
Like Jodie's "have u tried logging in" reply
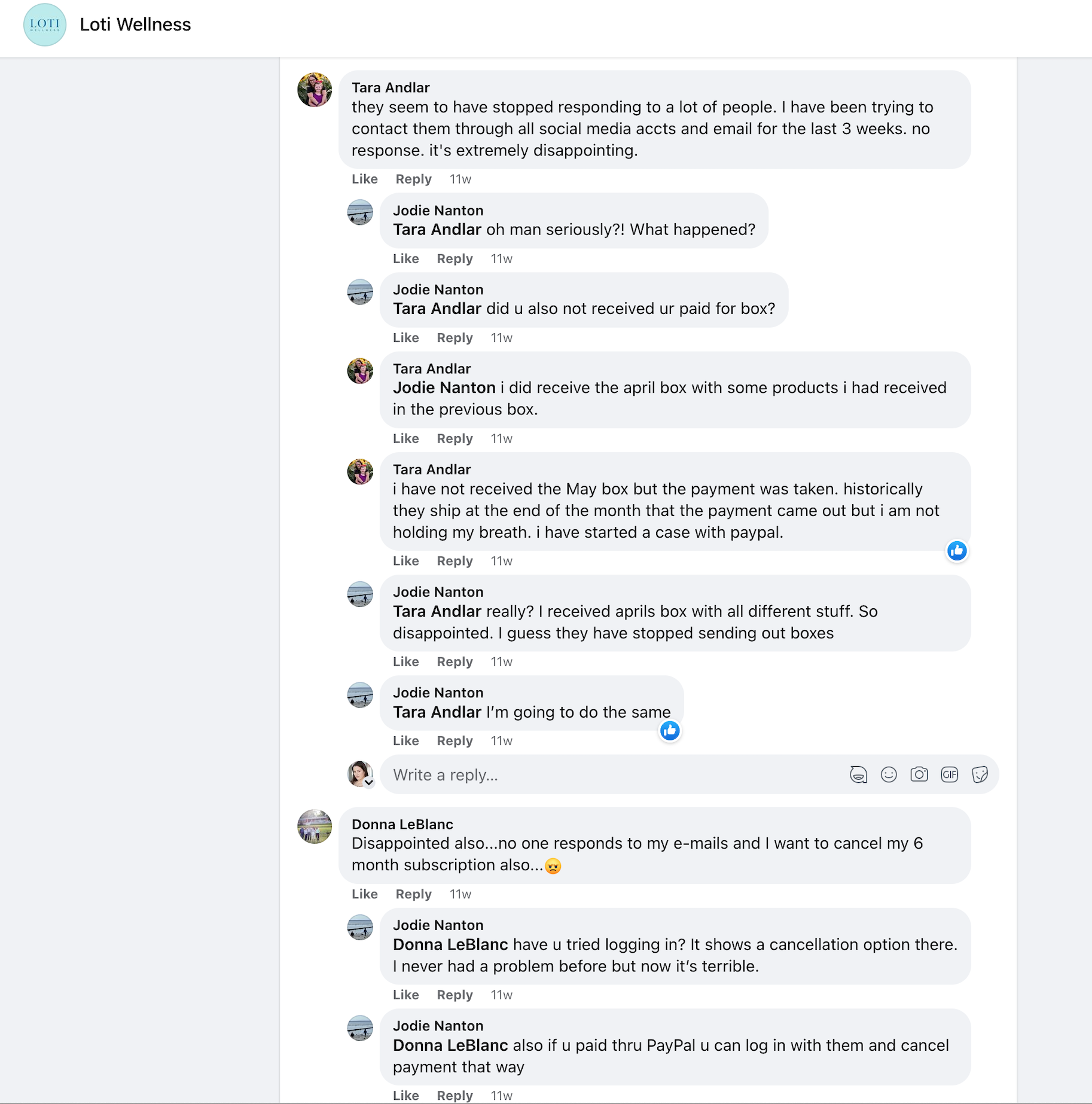405,995
